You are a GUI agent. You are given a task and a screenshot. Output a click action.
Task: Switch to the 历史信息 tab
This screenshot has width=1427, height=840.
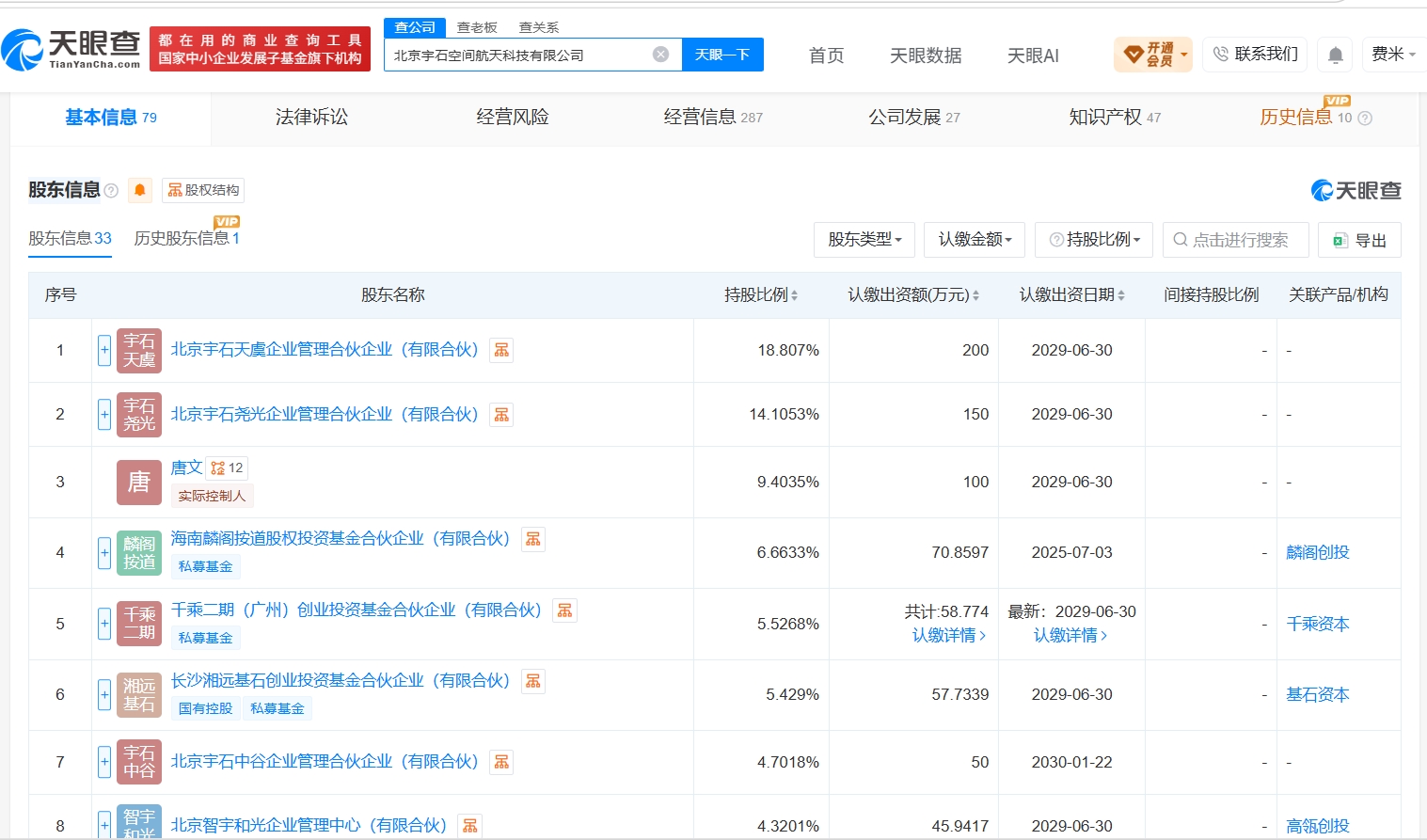(x=1306, y=118)
